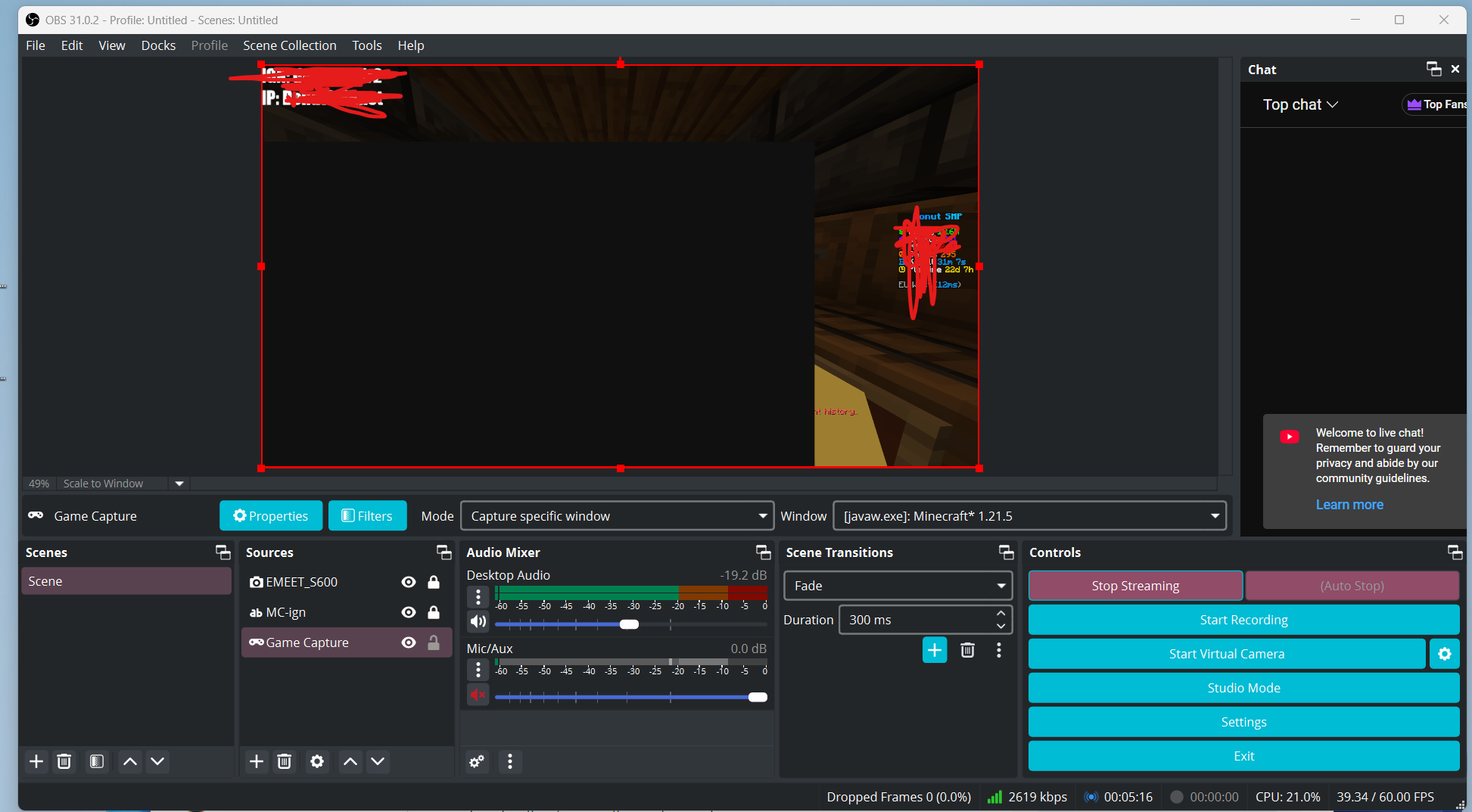
Task: Add a new source with plus icon
Action: (x=257, y=761)
